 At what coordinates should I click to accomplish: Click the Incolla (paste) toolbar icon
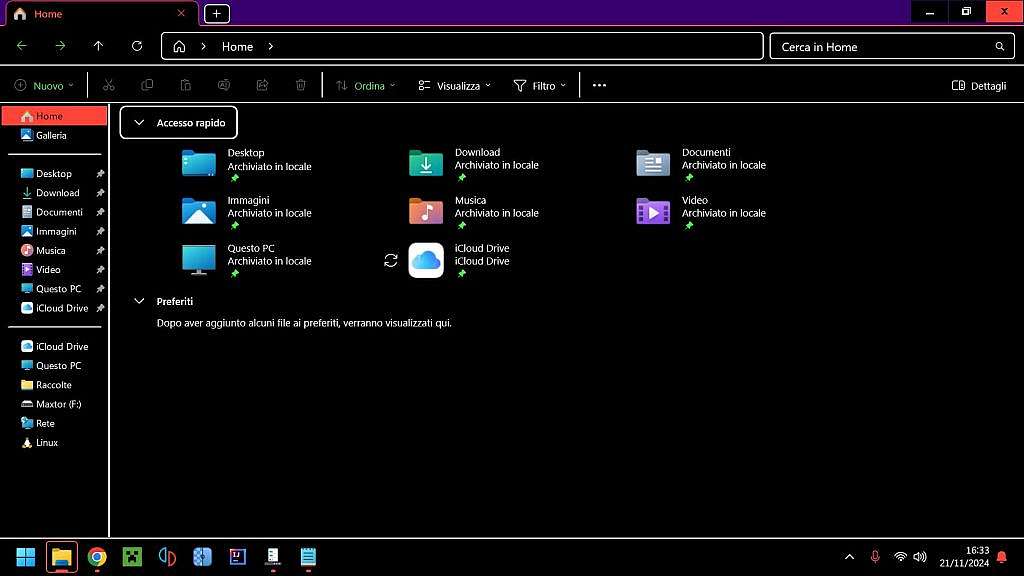(x=186, y=85)
